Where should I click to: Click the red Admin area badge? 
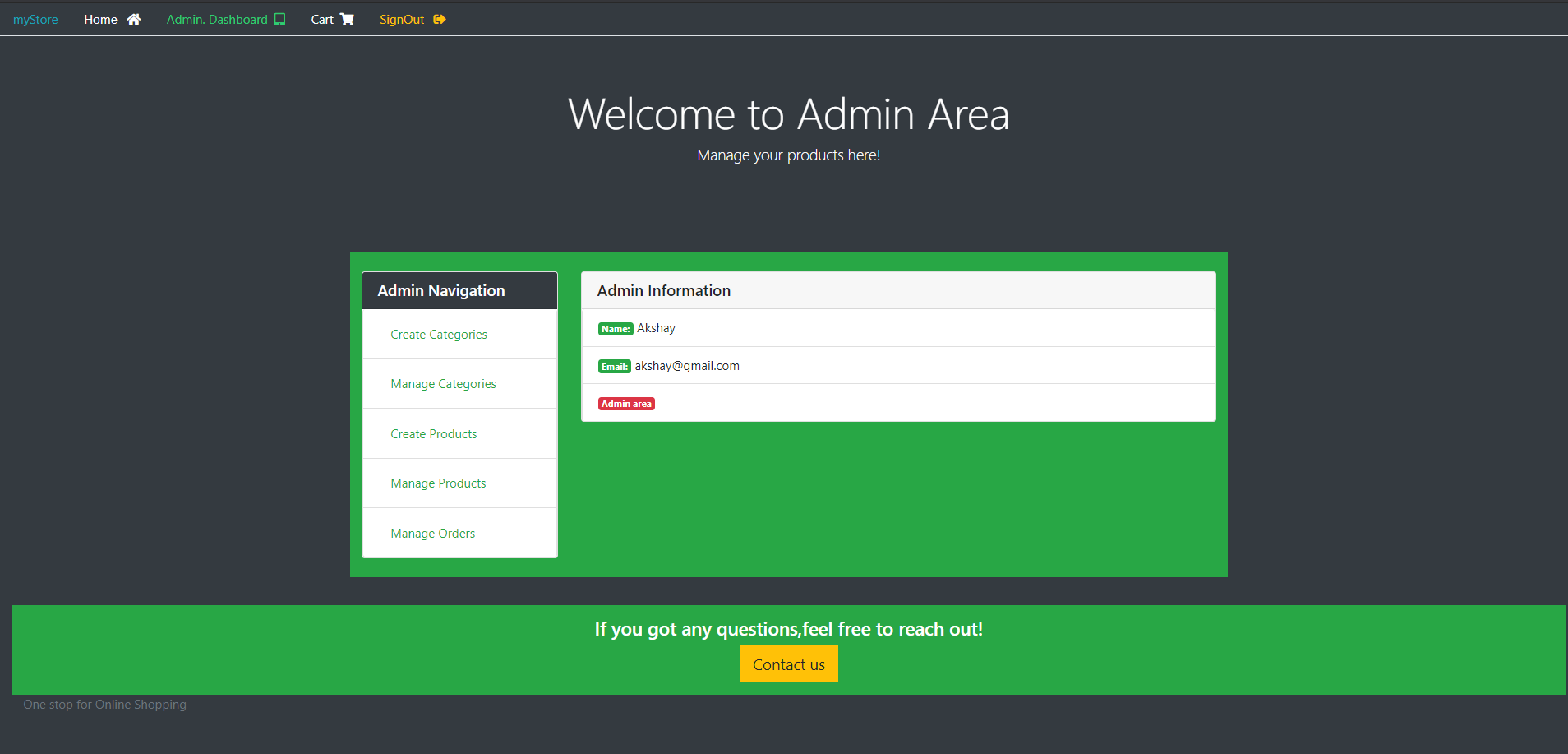(626, 403)
